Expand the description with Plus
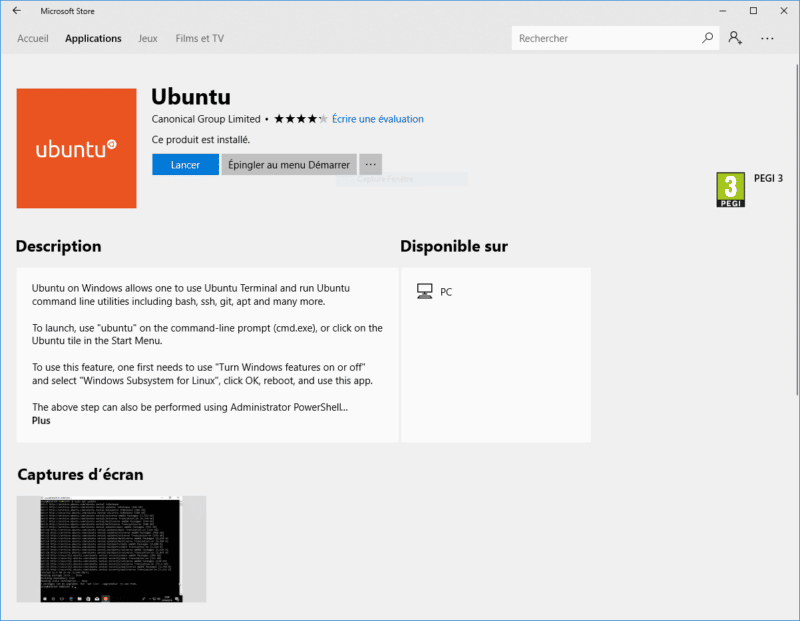Screen dimensions: 800x621 (40, 420)
